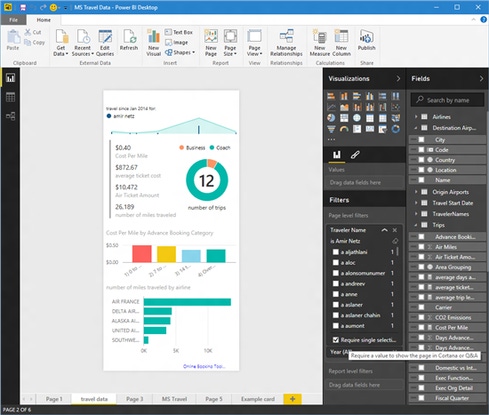
Task: Check the 'a aloc' filter box
Action: coord(336,263)
